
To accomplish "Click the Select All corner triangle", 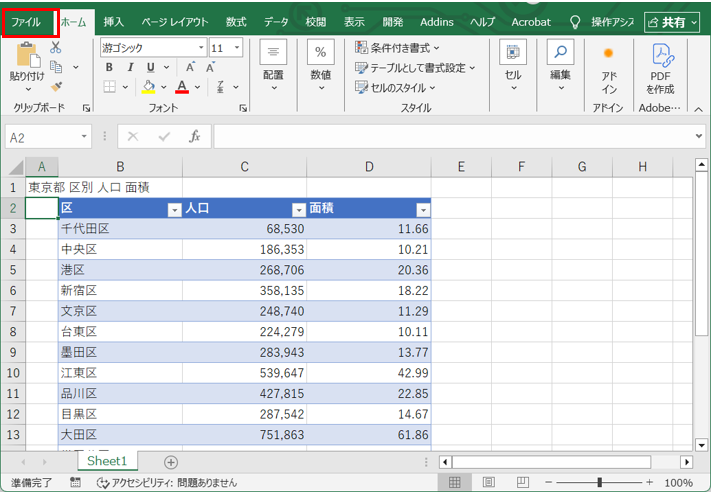I will (x=16, y=167).
